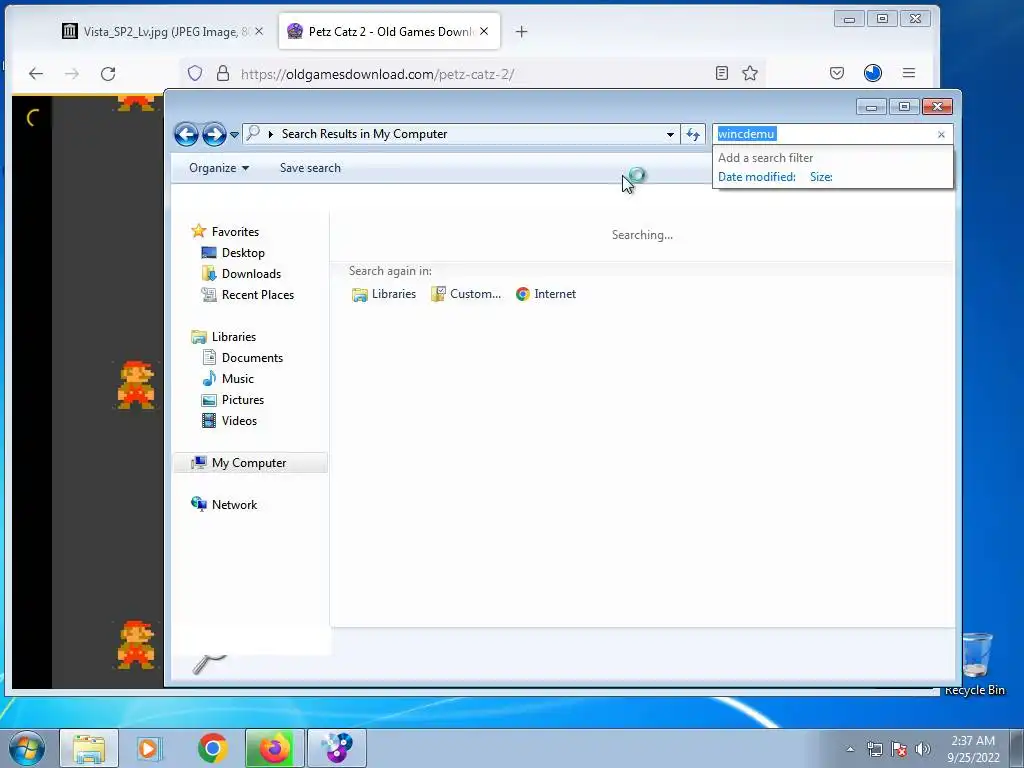Close the Petz Catz 2 tab
Screen dimensions: 1024x768
point(484,31)
